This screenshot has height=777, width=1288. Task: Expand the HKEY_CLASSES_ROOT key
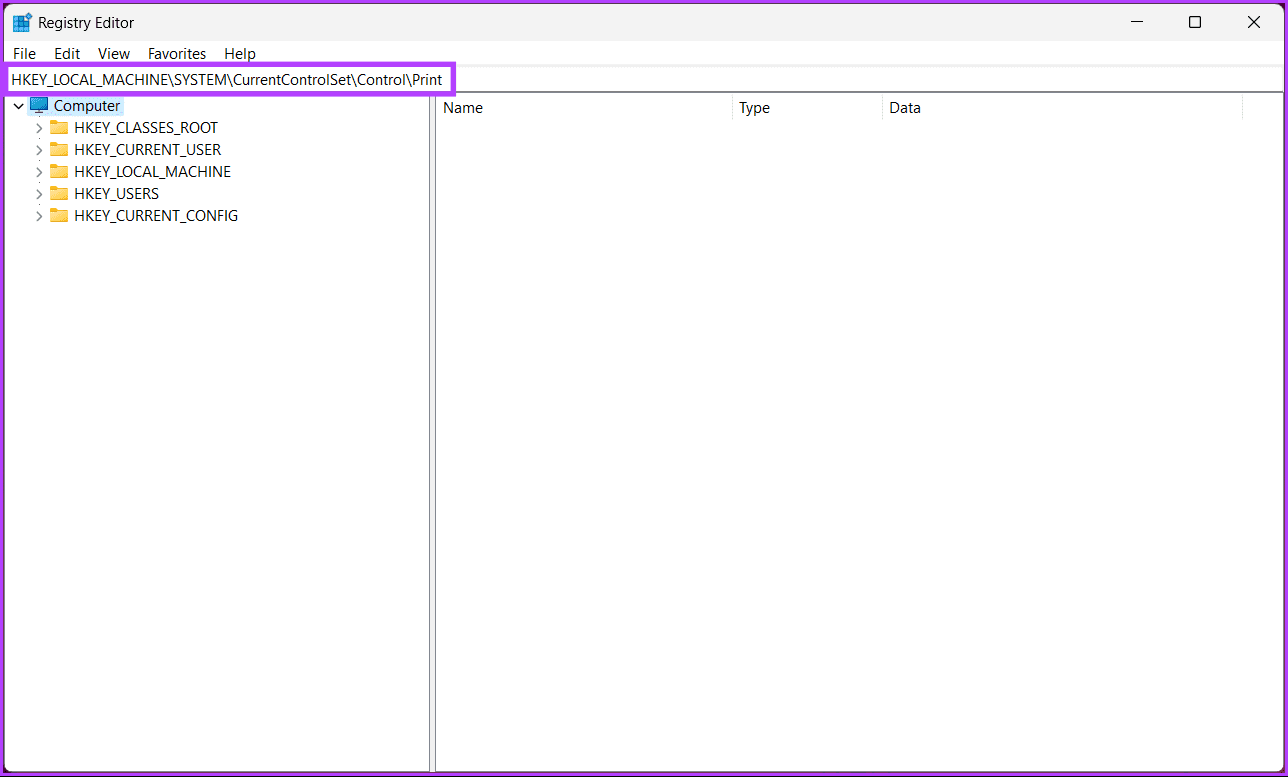[39, 128]
